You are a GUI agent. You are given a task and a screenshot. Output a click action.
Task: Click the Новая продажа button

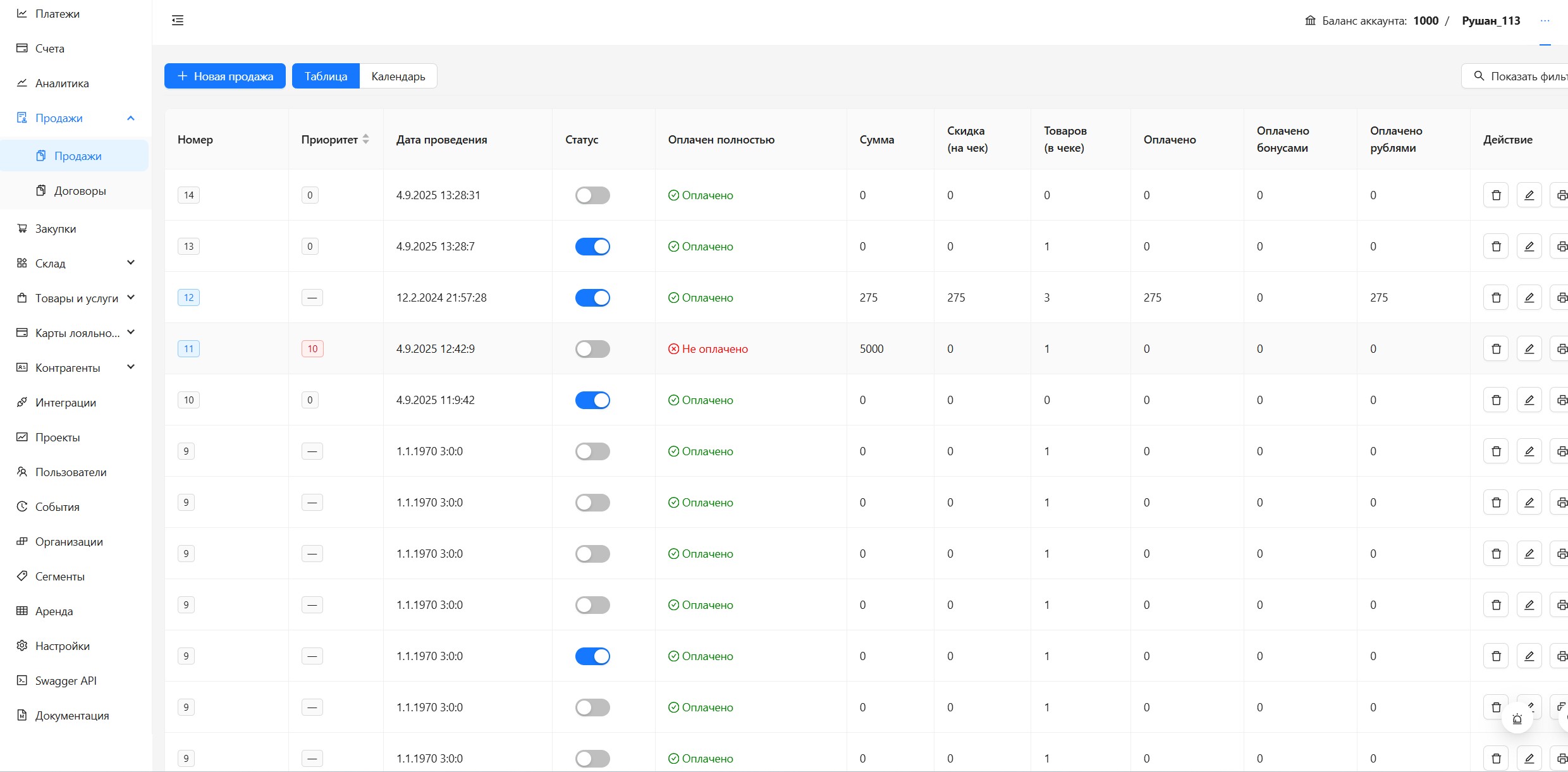click(225, 77)
